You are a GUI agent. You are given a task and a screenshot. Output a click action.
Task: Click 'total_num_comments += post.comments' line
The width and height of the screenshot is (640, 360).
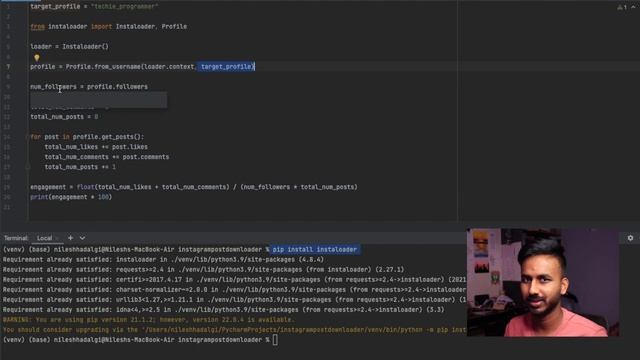click(x=107, y=157)
